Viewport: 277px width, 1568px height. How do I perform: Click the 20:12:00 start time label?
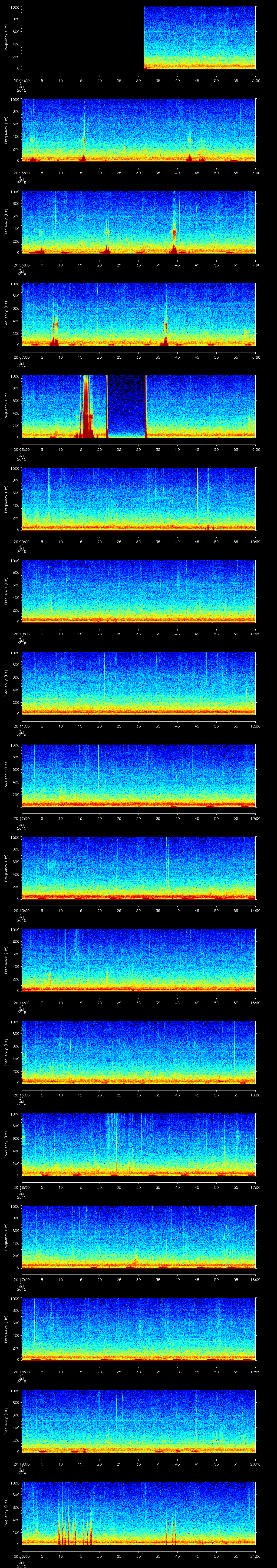point(21,818)
